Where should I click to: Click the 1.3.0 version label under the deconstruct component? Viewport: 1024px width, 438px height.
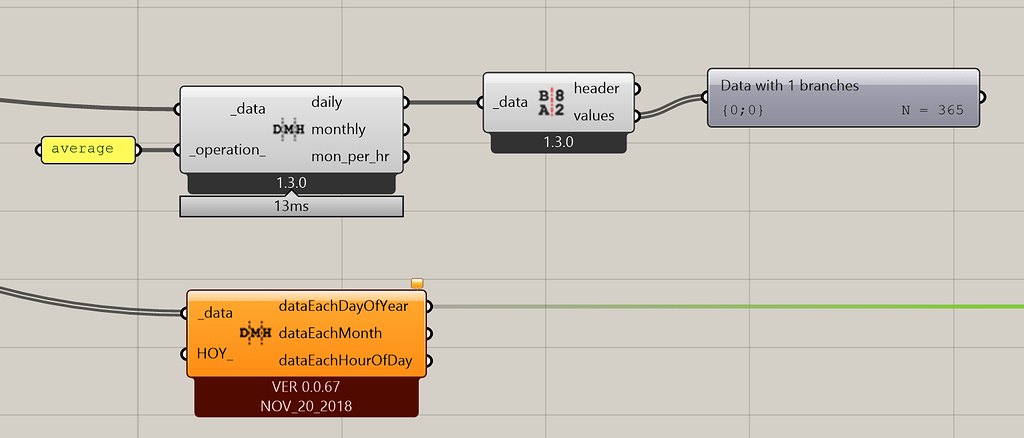tap(558, 142)
